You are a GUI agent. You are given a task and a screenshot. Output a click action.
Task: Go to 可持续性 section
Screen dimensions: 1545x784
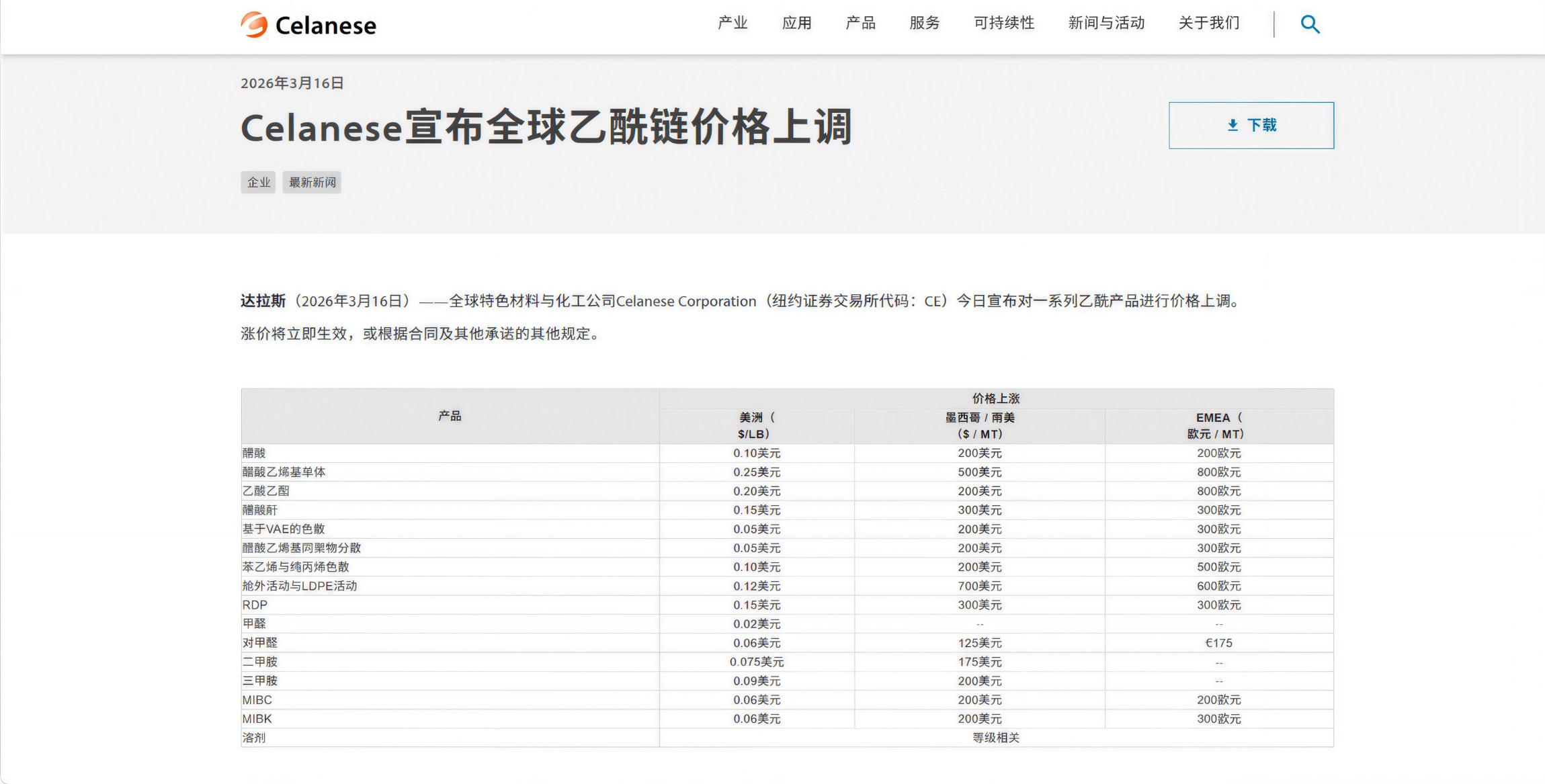click(x=1003, y=23)
